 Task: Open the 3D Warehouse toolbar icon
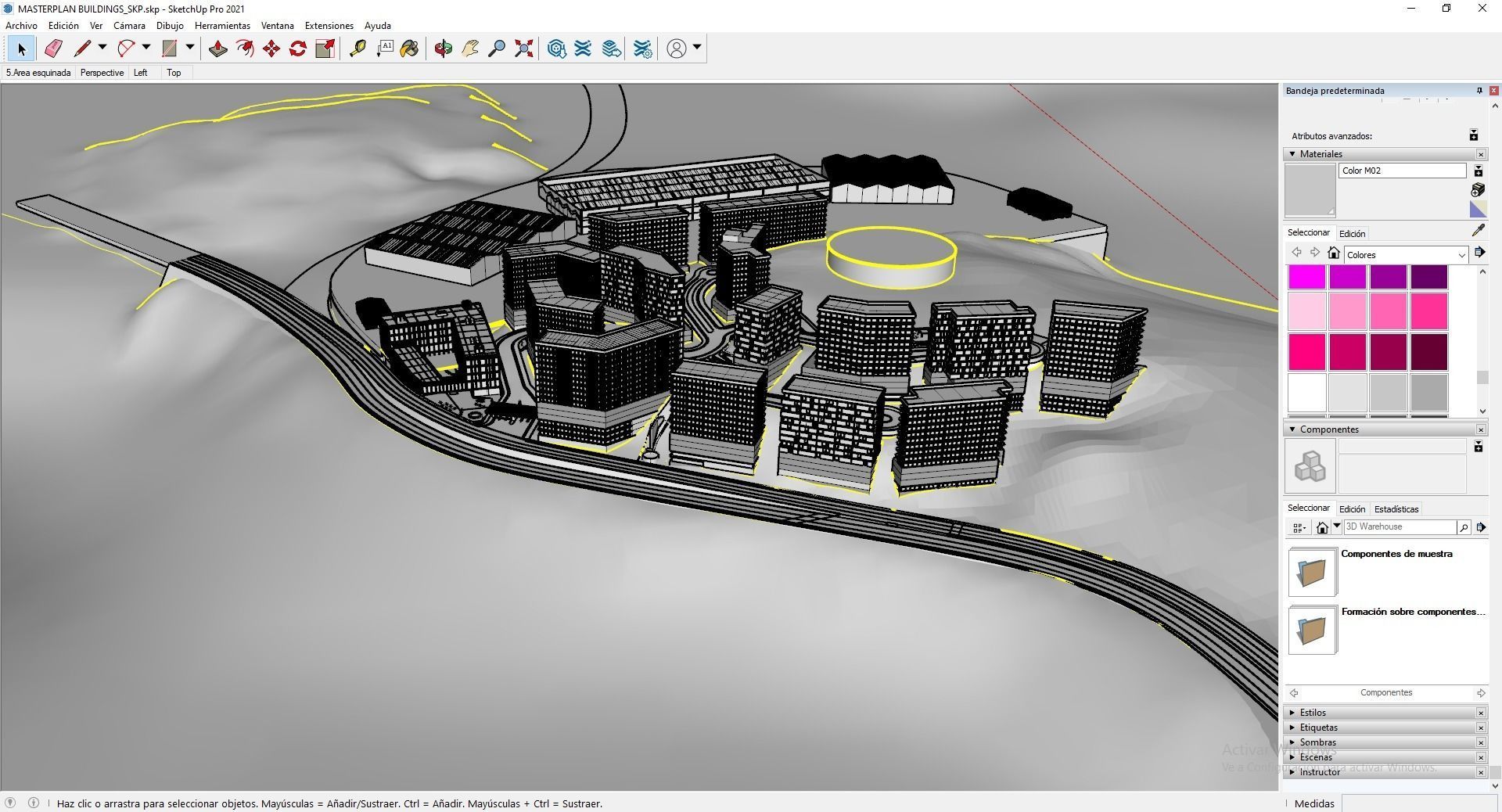pos(556,49)
